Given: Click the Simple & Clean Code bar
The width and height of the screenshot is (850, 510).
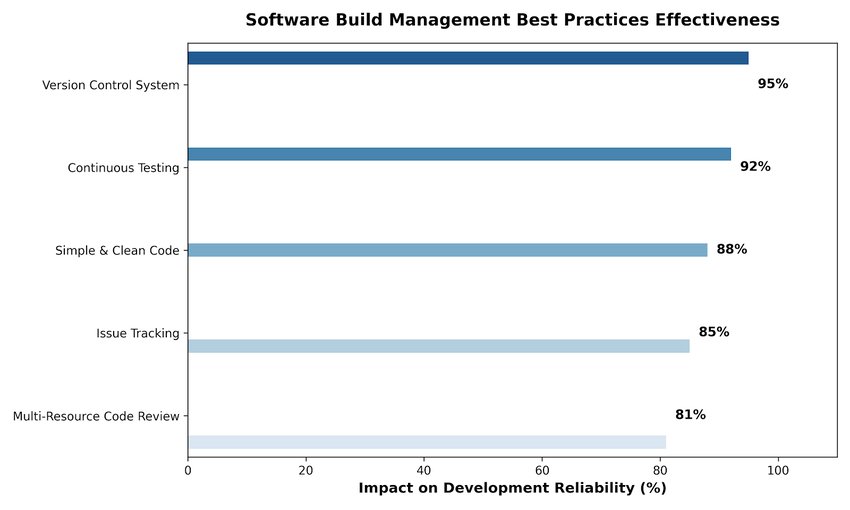Looking at the screenshot, I should [x=448, y=250].
